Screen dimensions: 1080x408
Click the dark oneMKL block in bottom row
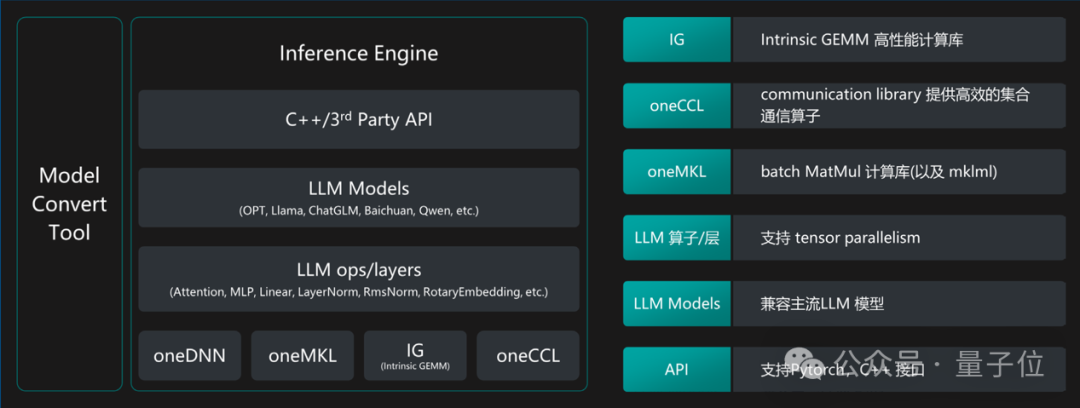302,355
